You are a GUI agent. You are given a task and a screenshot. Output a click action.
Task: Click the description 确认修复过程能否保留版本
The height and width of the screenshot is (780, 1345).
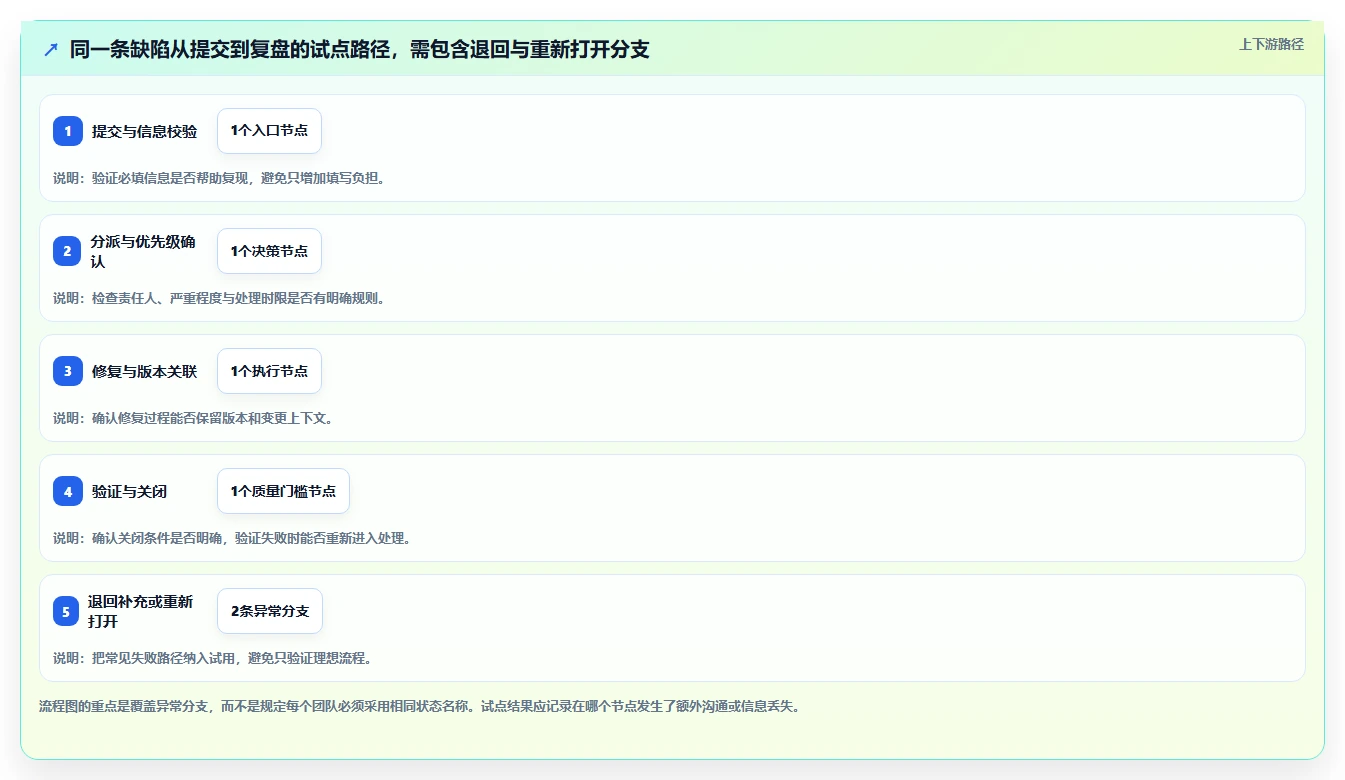coord(193,418)
